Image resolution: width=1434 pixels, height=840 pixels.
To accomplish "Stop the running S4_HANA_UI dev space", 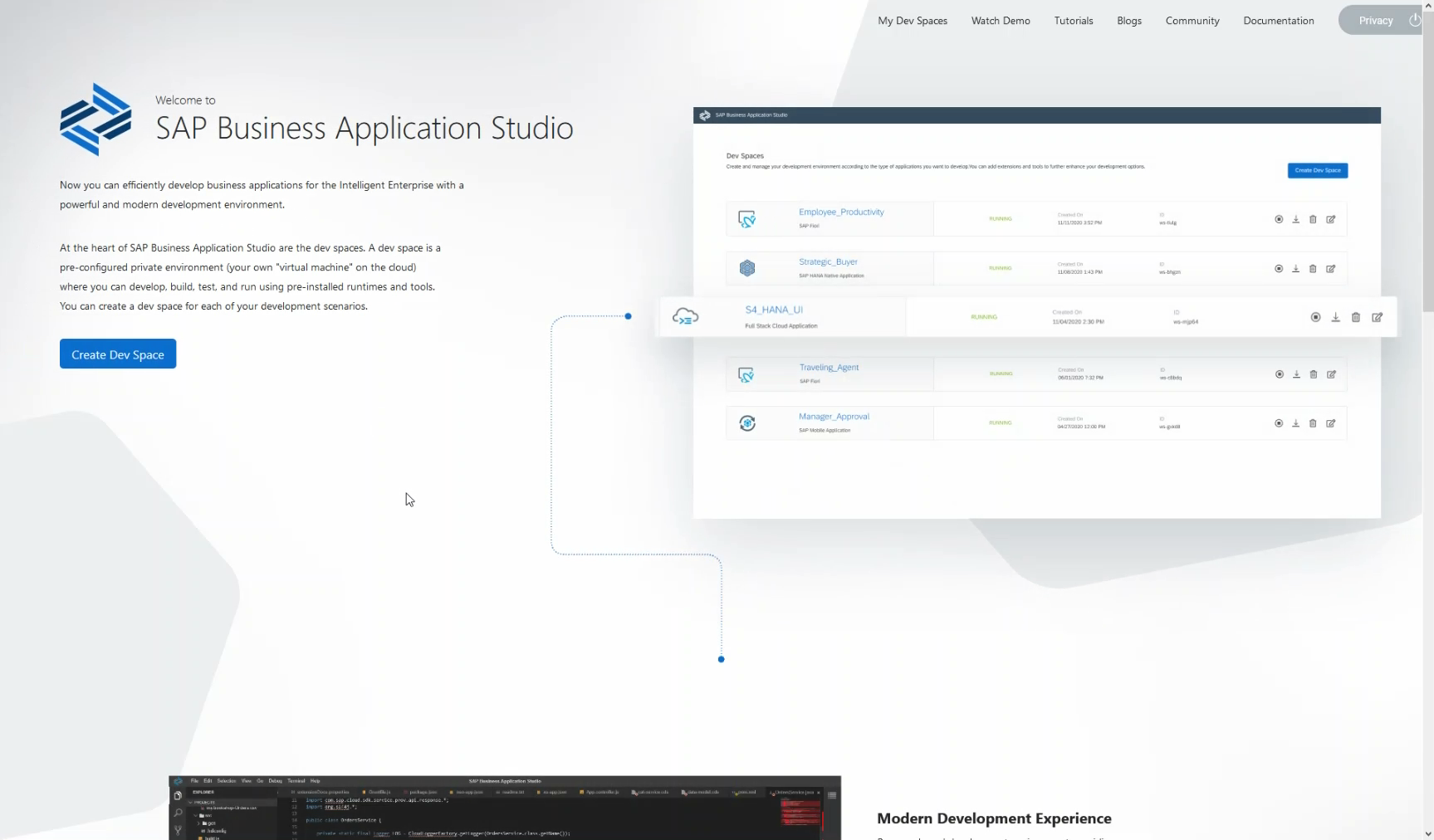I will tap(1315, 316).
